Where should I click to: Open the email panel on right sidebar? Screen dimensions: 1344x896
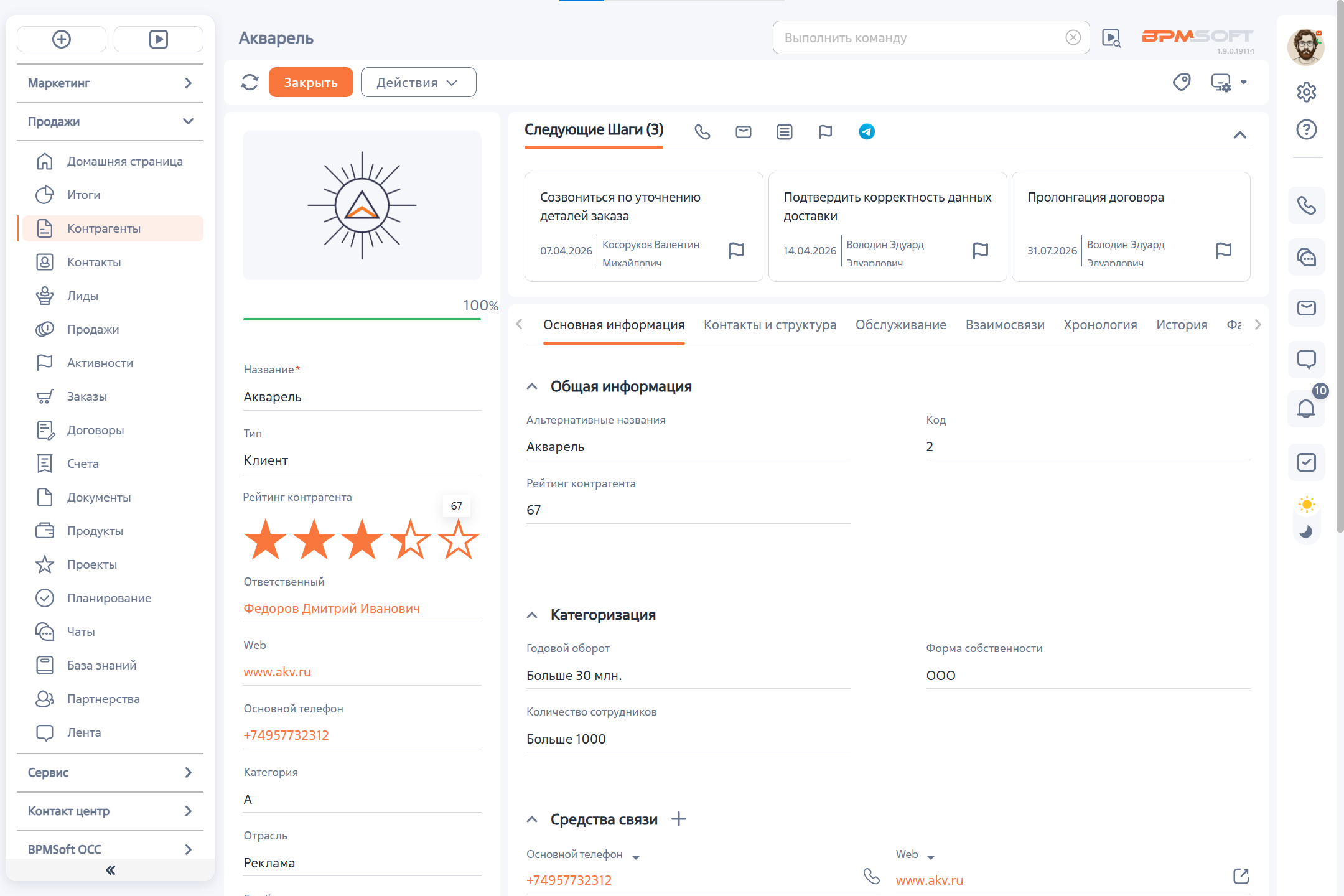click(x=1306, y=308)
